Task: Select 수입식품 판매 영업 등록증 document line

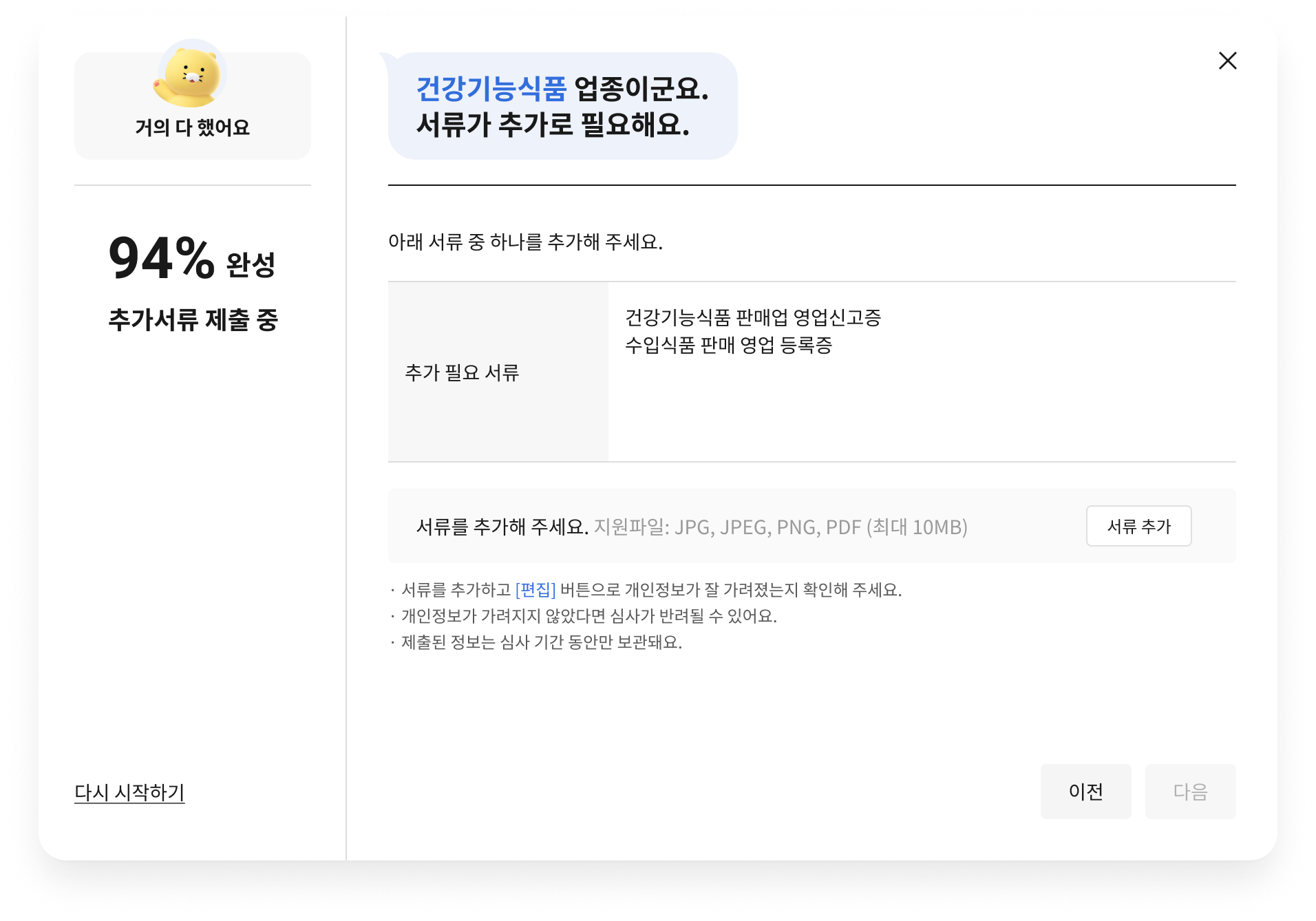Action: pyautogui.click(x=728, y=345)
